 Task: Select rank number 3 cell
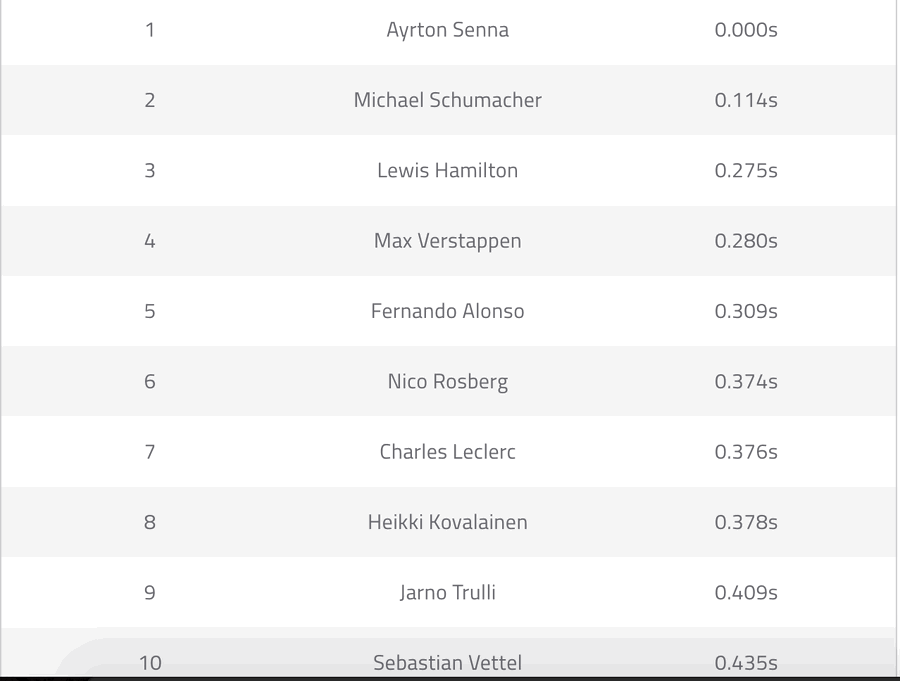pyautogui.click(x=150, y=170)
